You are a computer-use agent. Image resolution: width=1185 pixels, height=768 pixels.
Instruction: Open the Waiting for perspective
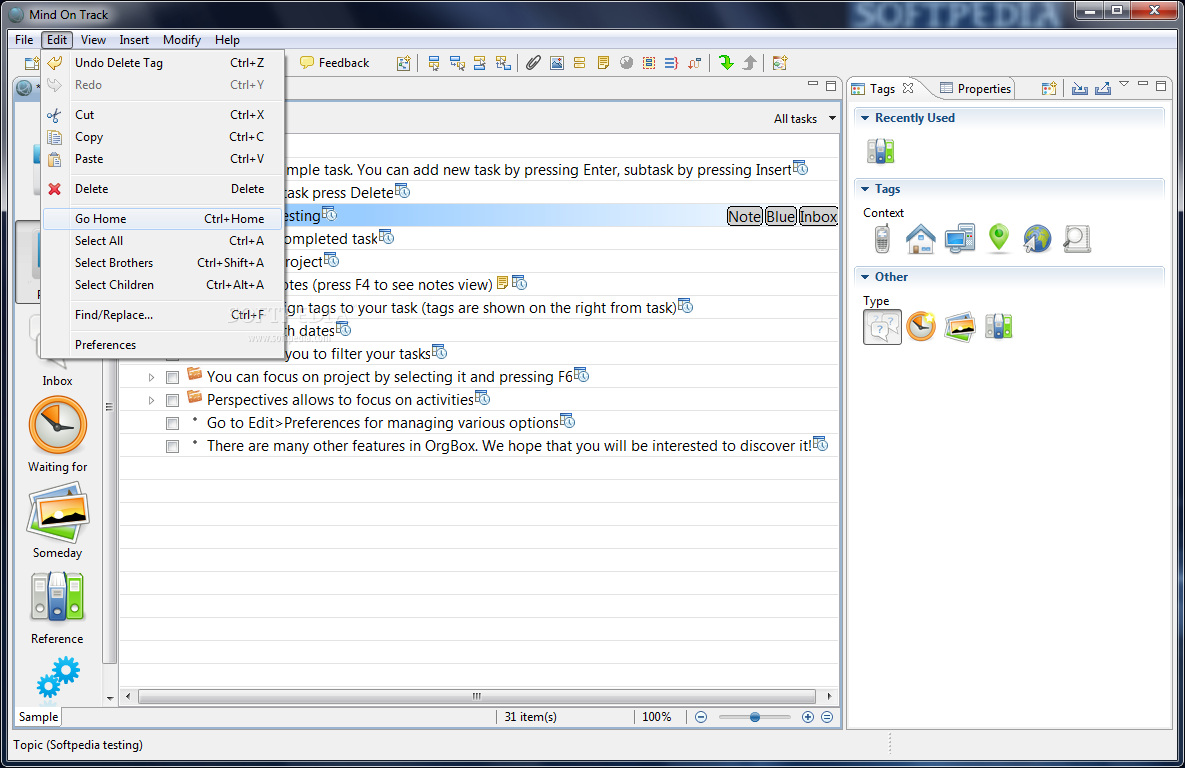tap(57, 435)
